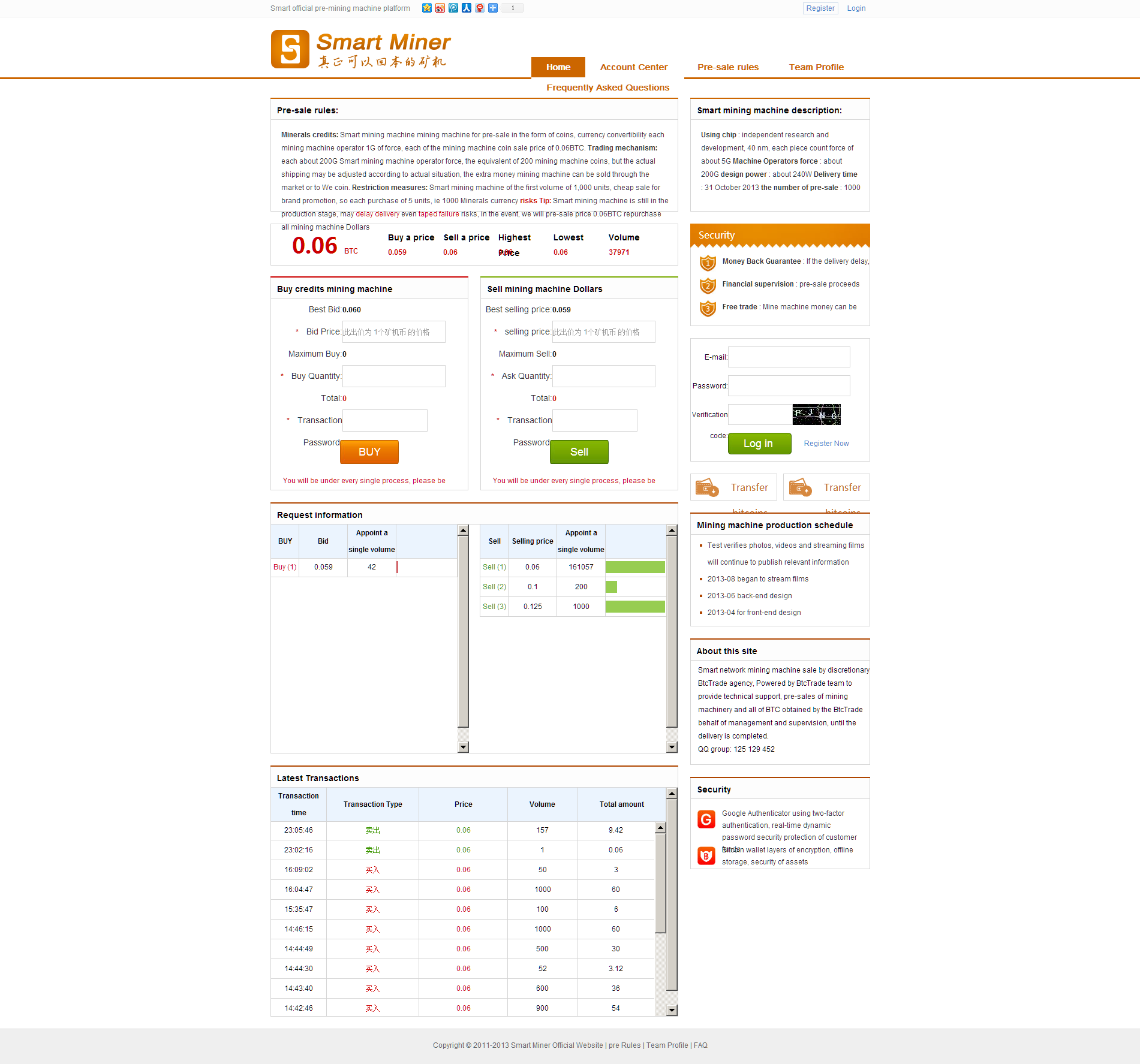Image resolution: width=1140 pixels, height=1064 pixels.
Task: Focus sell Transaction Password input
Action: (595, 421)
